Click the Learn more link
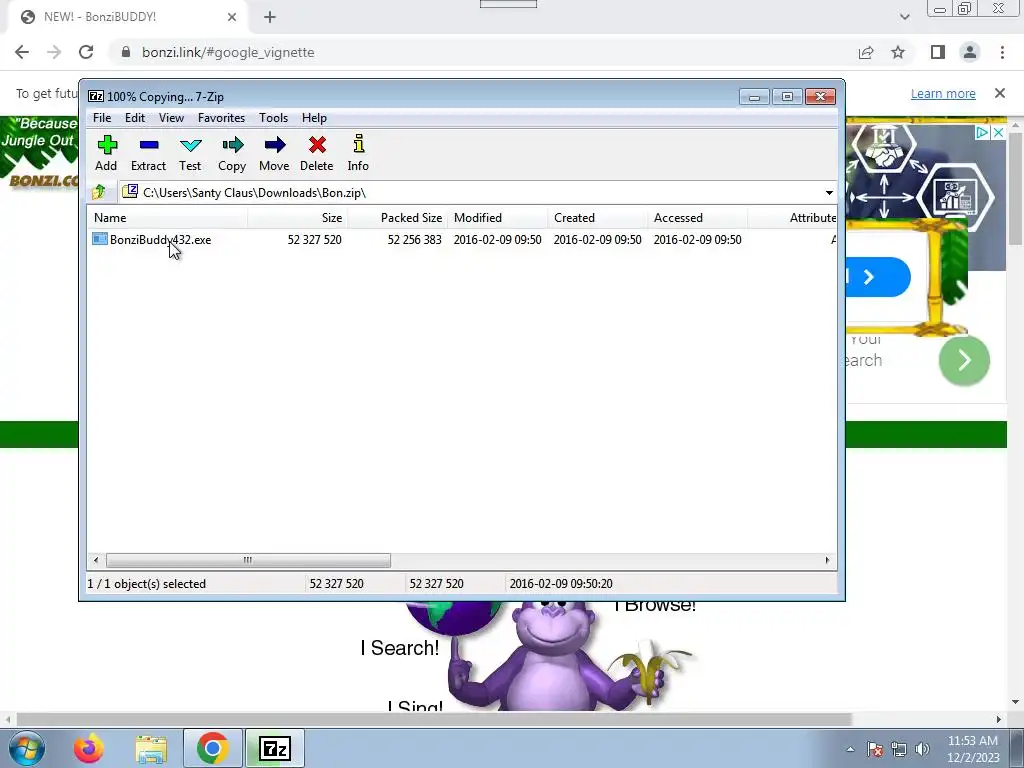1024x768 pixels. [943, 93]
